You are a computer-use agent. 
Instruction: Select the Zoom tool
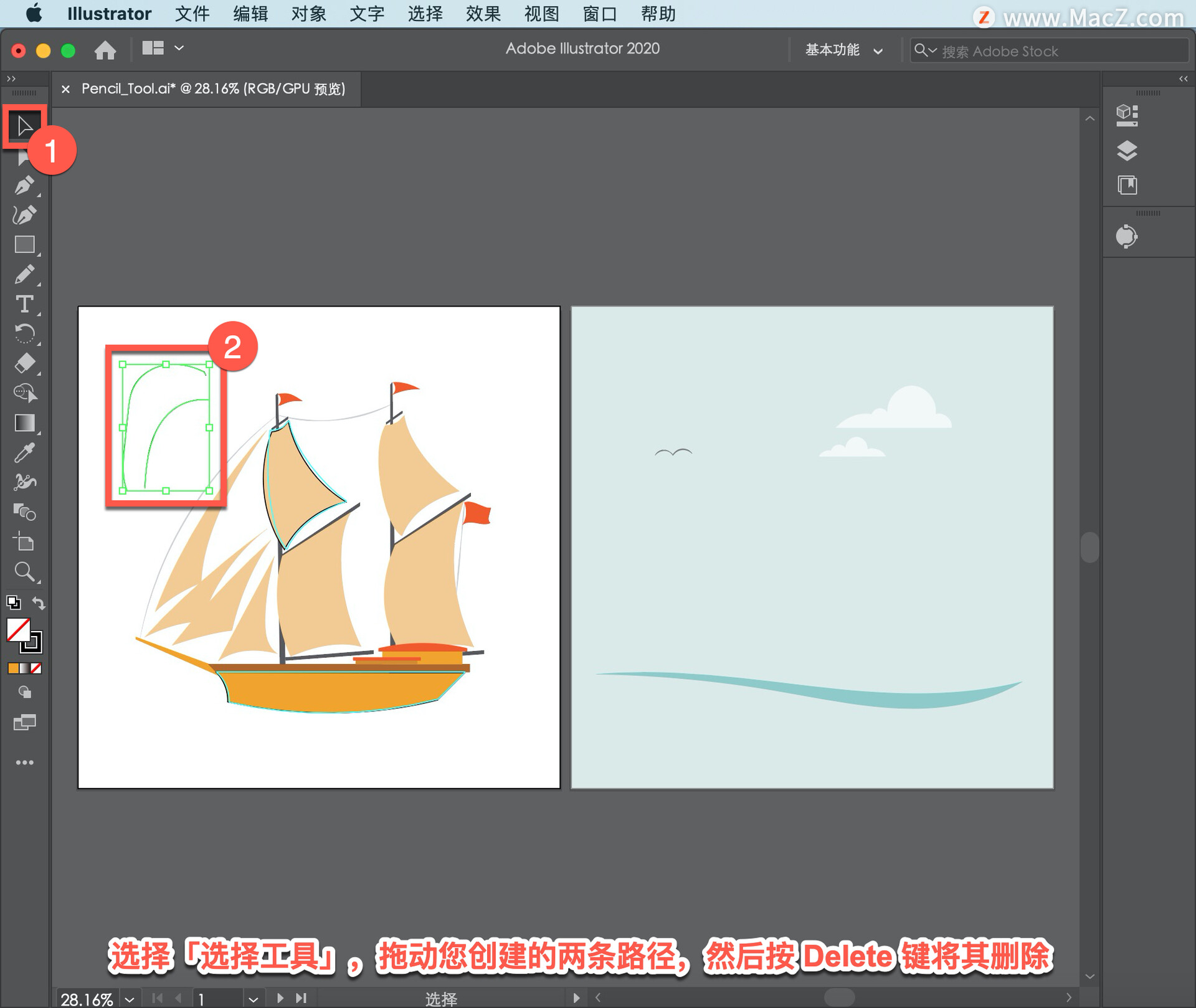(25, 572)
